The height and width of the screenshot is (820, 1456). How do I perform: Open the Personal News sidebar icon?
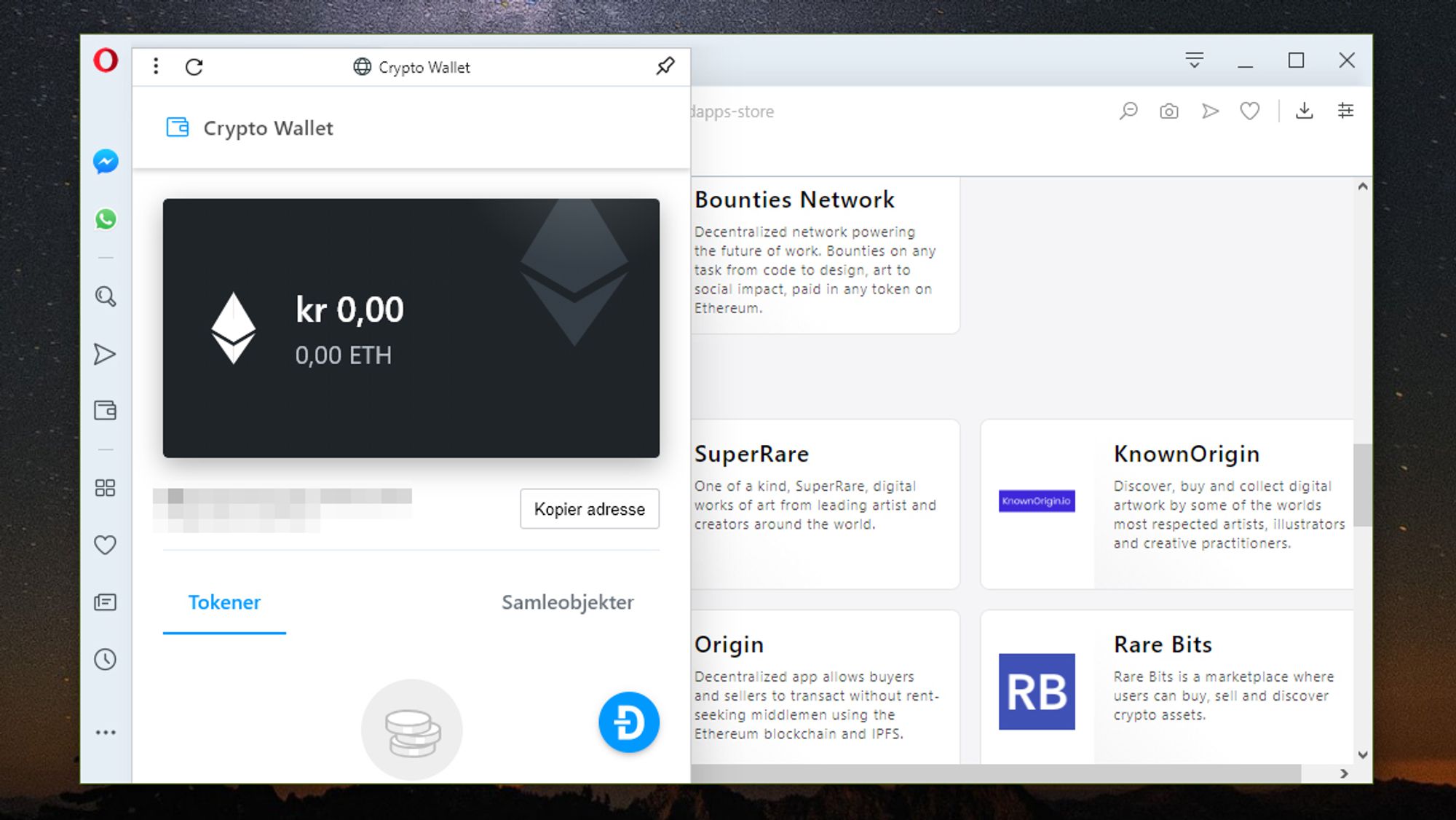(106, 602)
